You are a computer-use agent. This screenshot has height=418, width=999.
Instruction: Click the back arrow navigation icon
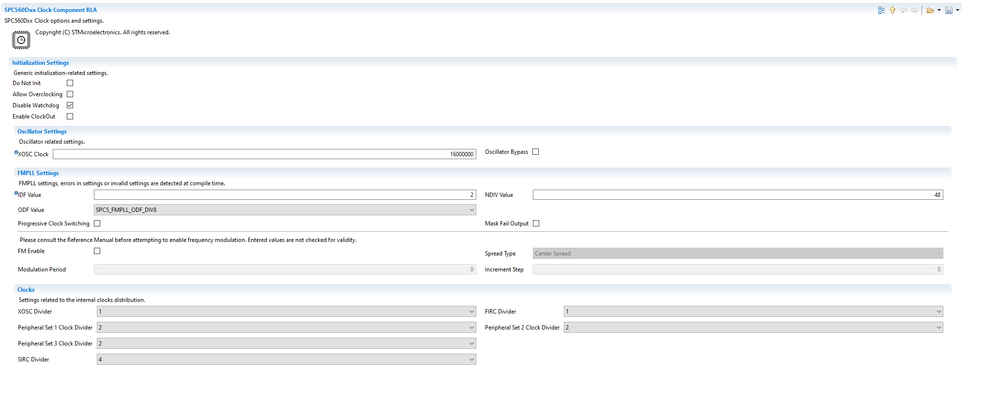pyautogui.click(x=903, y=10)
